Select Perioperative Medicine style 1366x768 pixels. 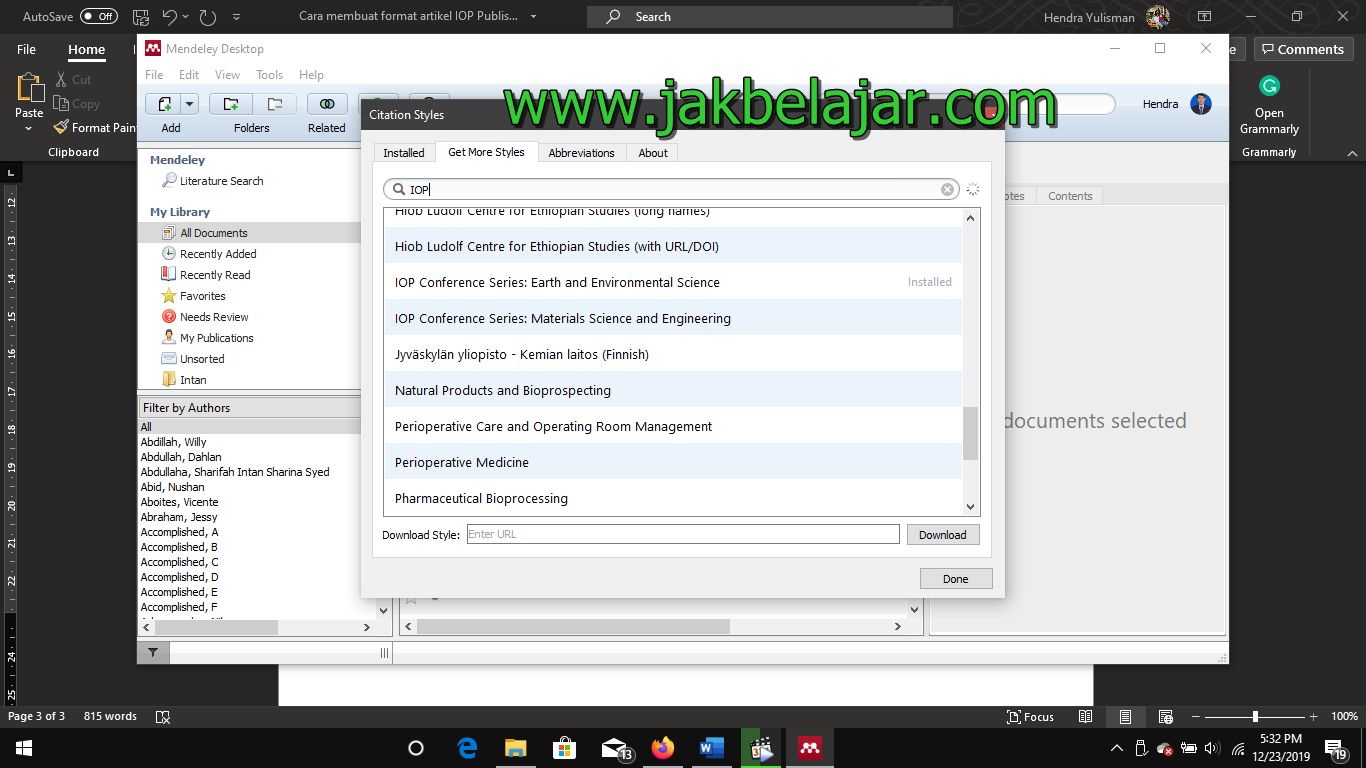pos(673,462)
